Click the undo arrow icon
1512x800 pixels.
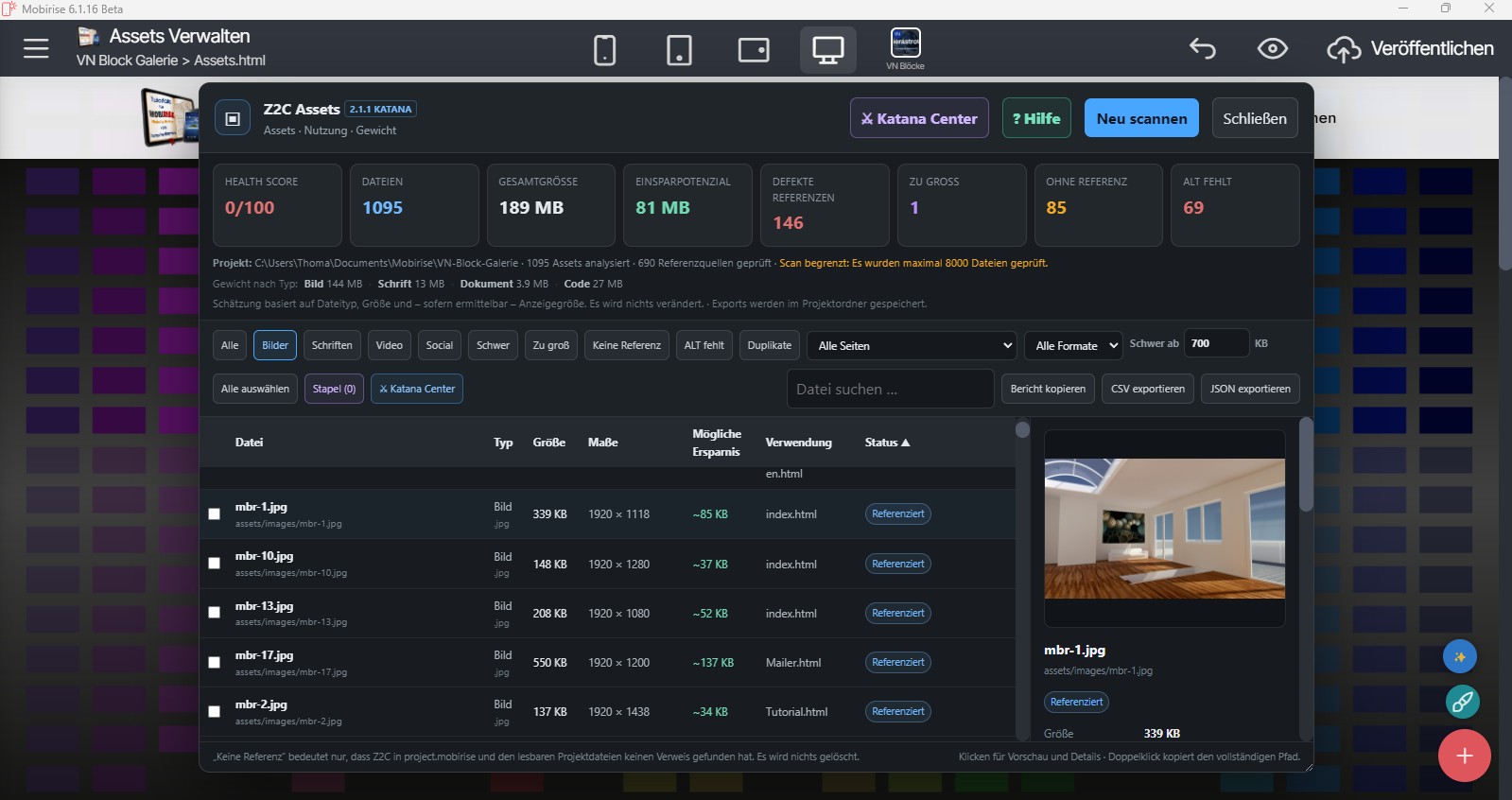click(x=1203, y=48)
